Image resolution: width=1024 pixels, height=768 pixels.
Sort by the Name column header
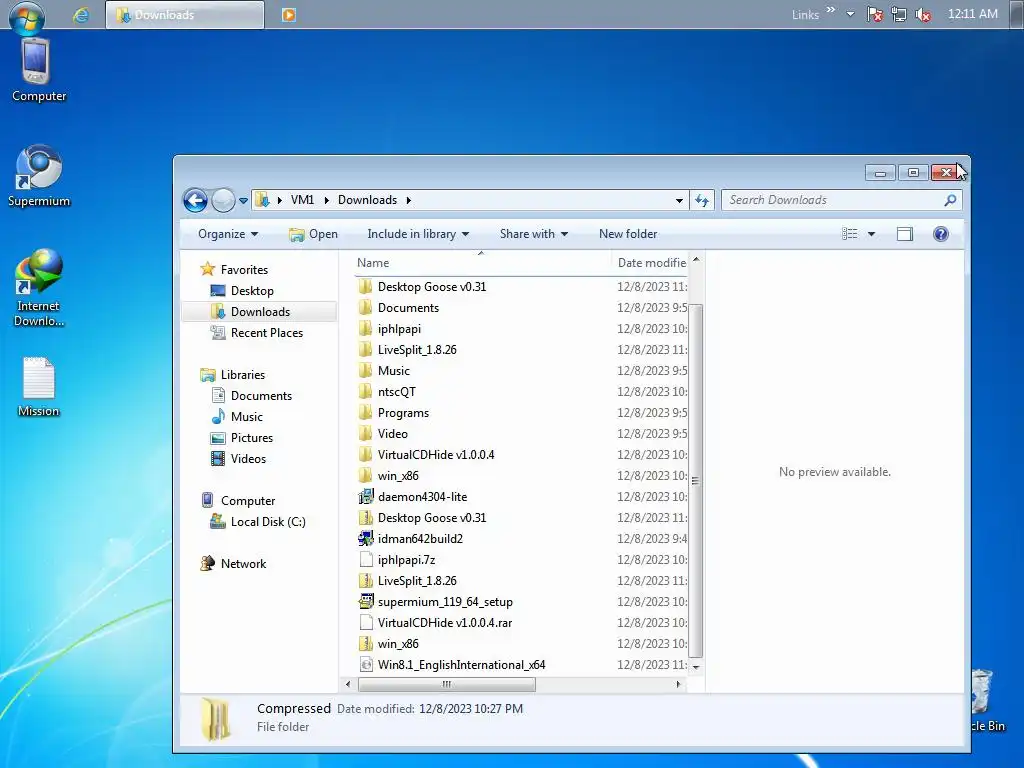[x=481, y=263]
